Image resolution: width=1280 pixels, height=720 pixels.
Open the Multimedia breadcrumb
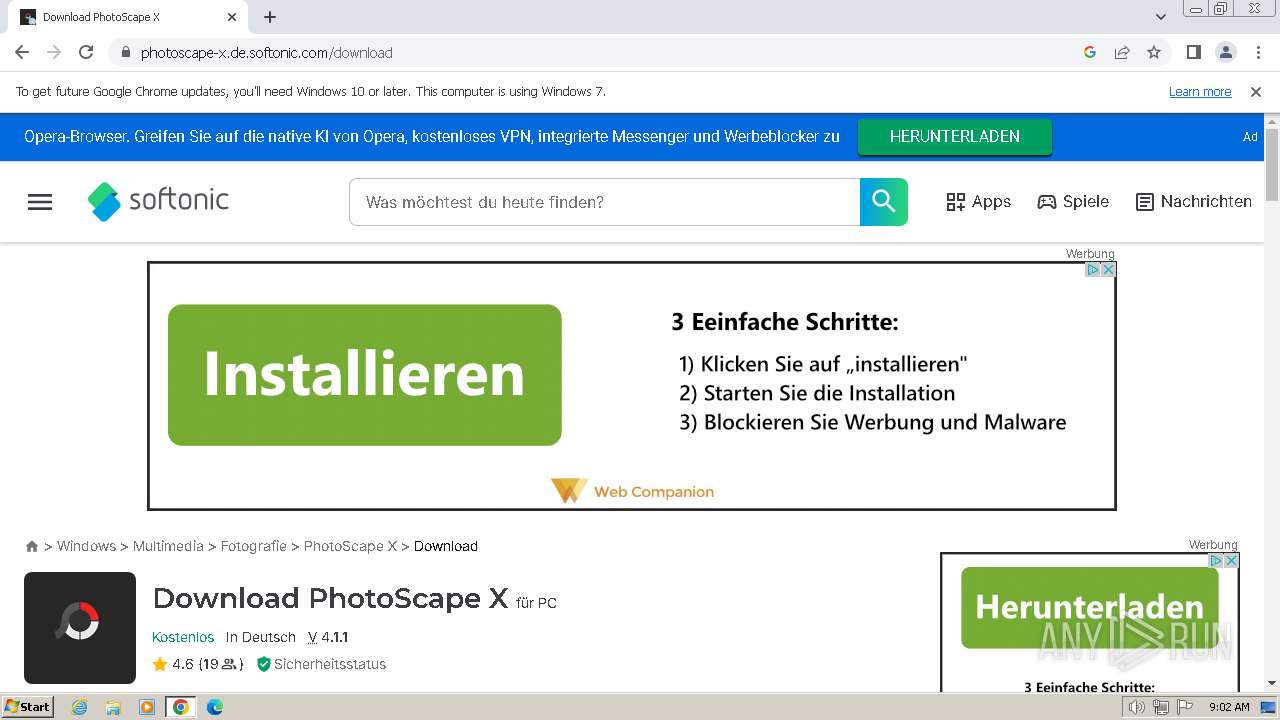[x=168, y=546]
